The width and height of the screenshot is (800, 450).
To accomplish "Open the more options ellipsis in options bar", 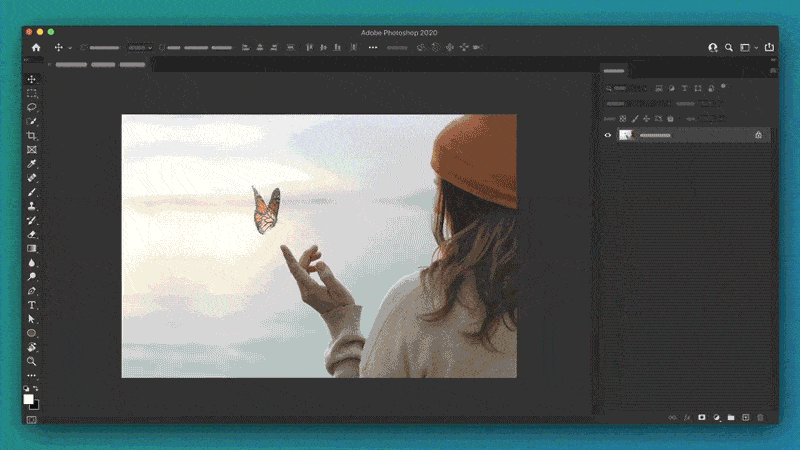I will point(373,47).
